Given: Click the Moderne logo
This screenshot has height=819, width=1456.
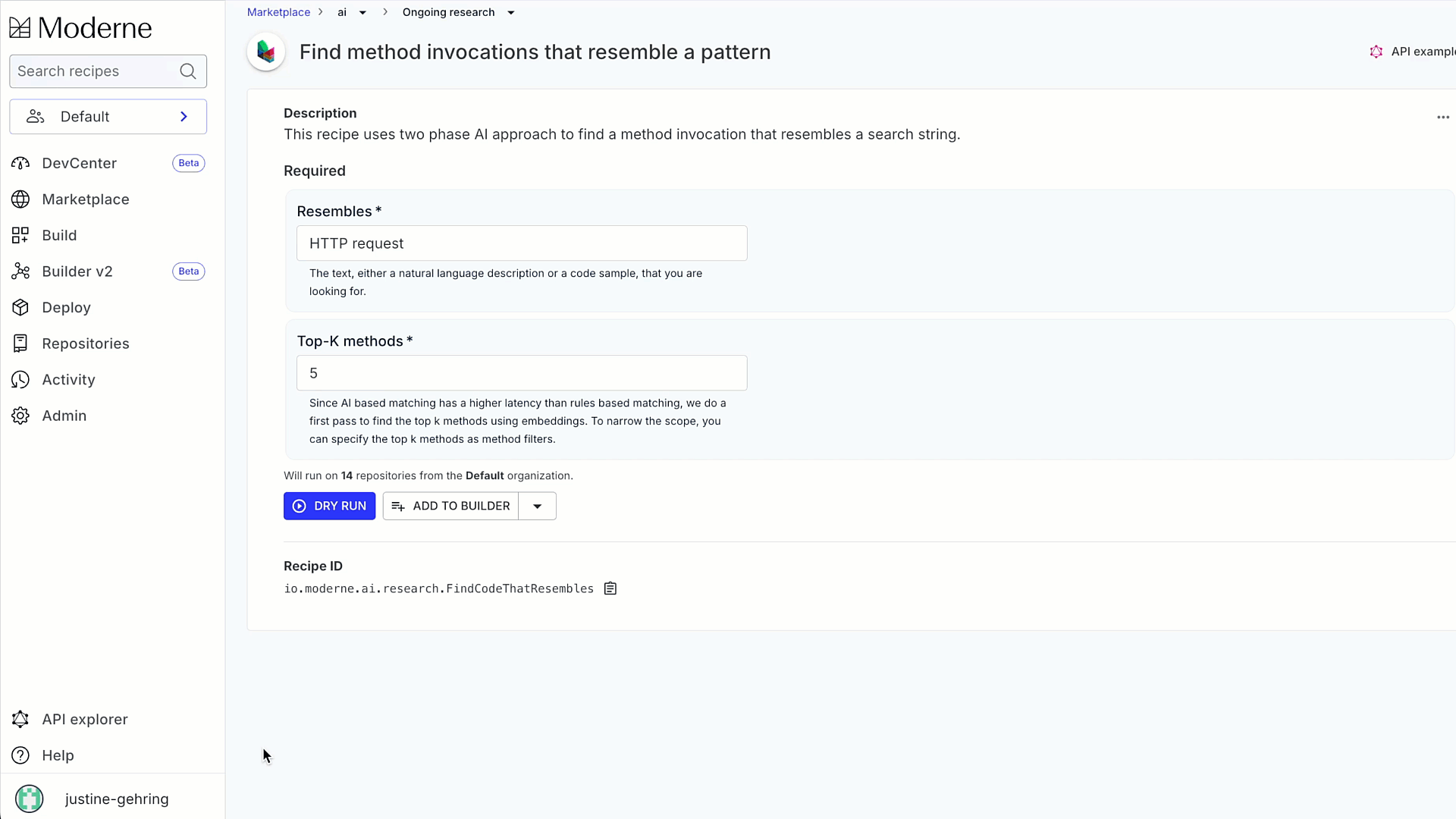Looking at the screenshot, I should tap(80, 28).
